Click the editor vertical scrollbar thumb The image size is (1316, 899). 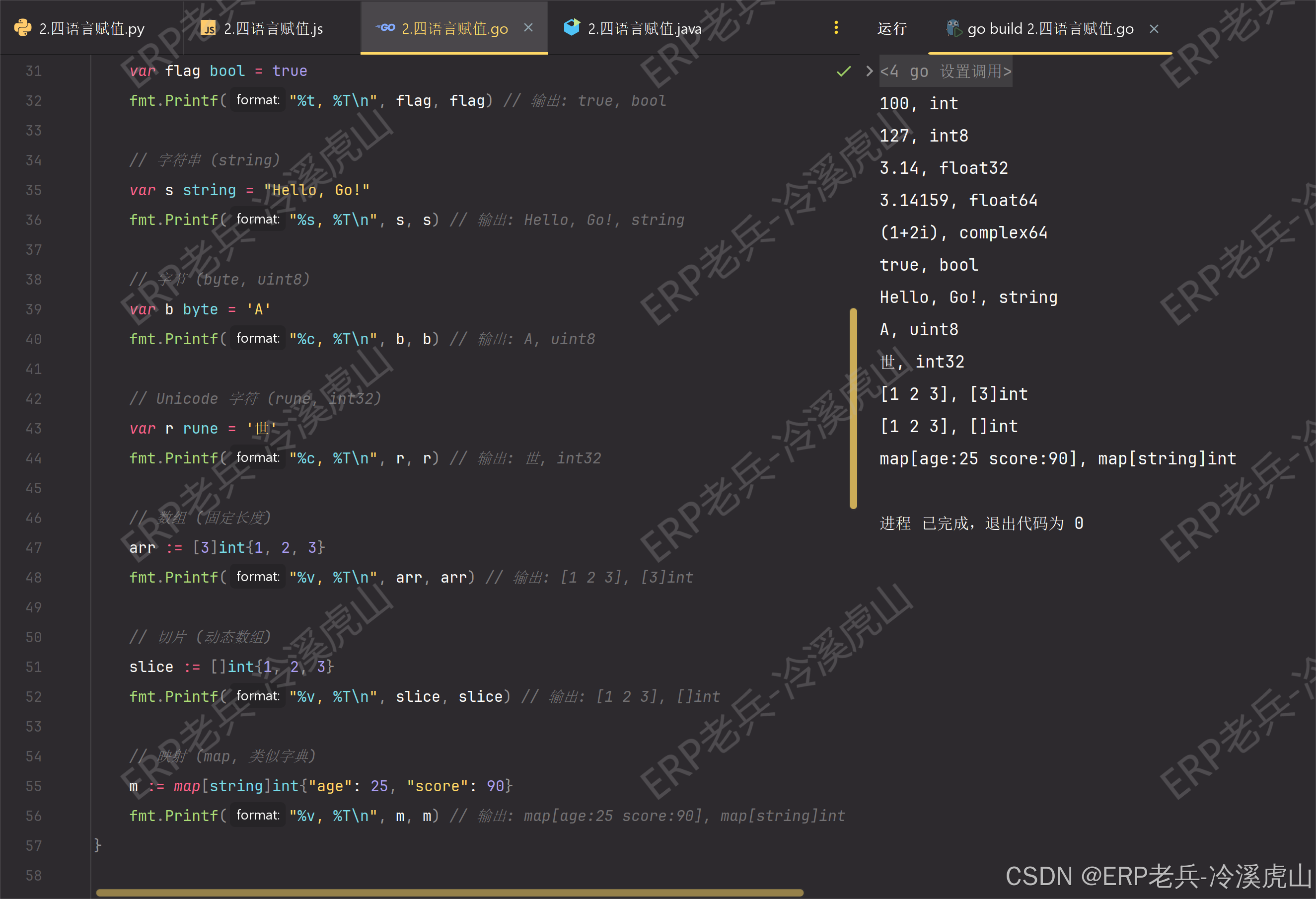pos(853,408)
